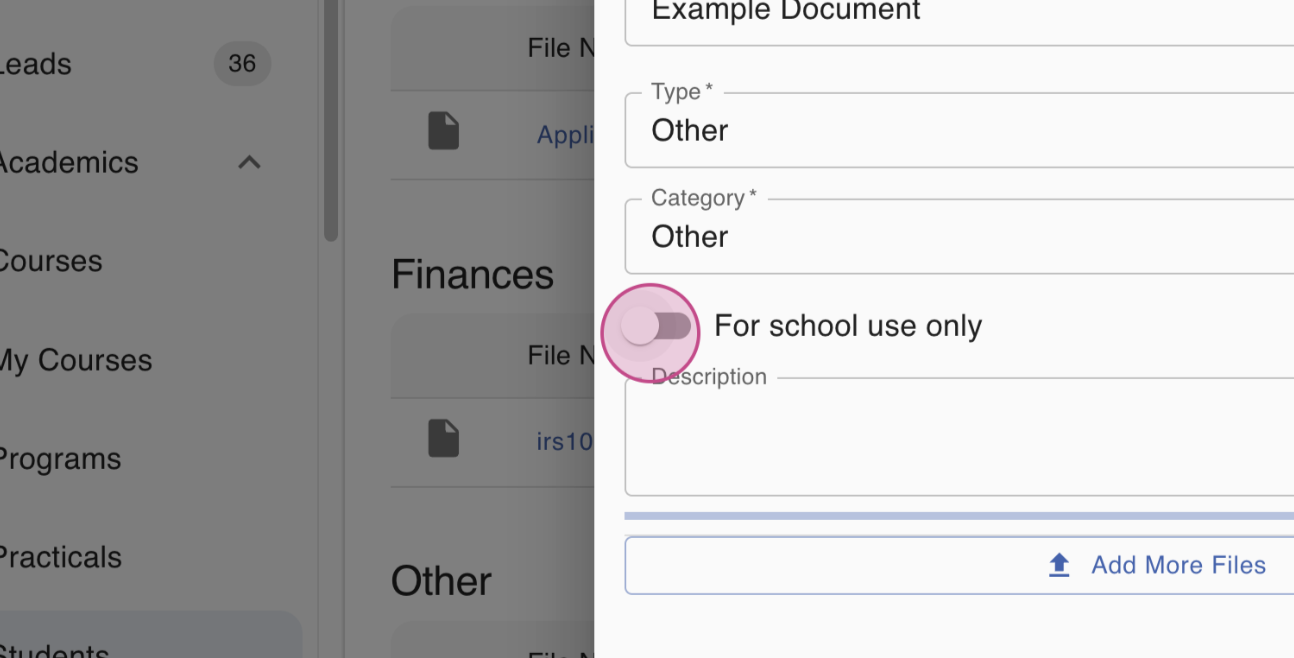Screen dimensions: 1294x658
Task: Click the upload progress bar
Action: pos(959,516)
